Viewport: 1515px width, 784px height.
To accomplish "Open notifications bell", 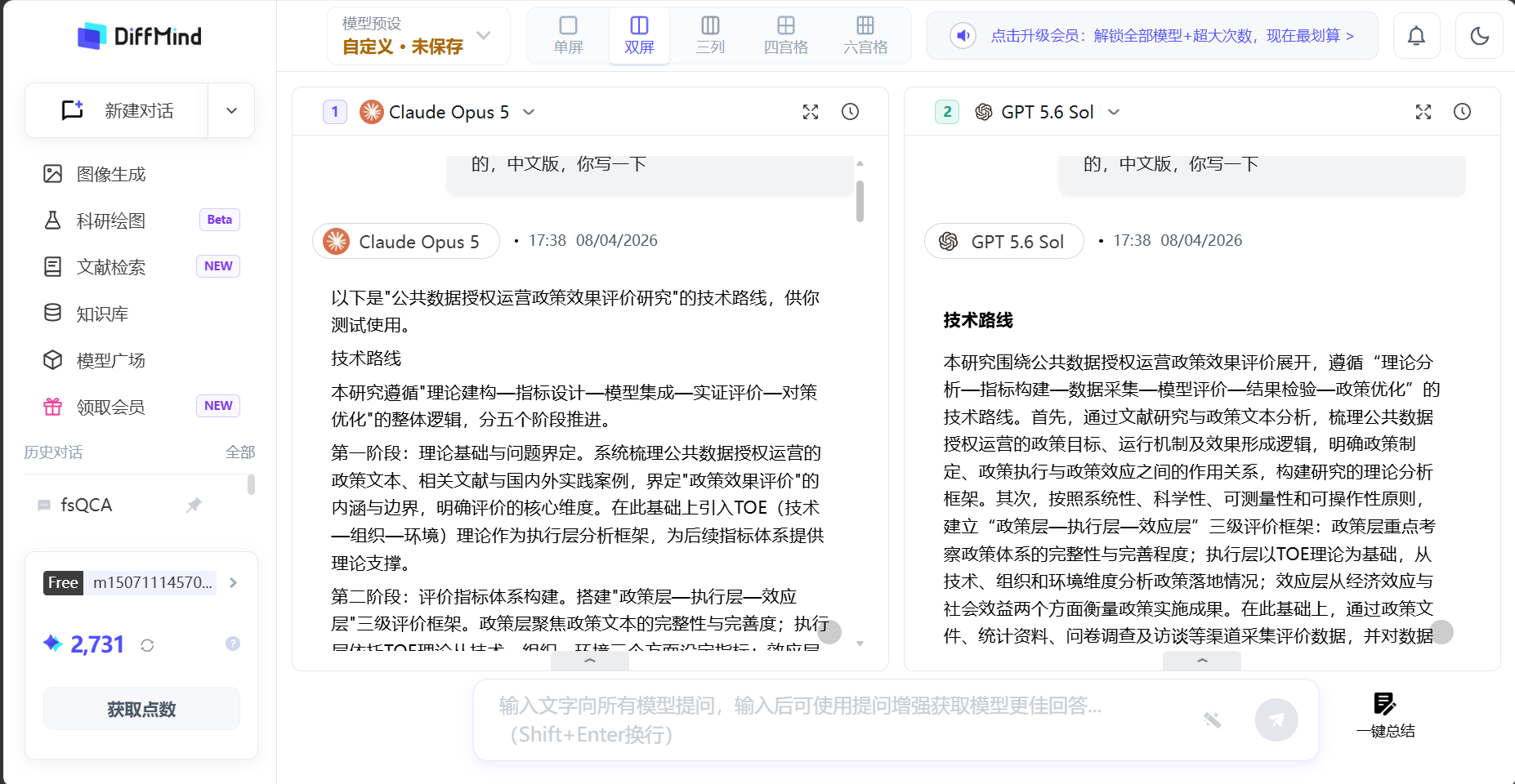I will (1416, 36).
